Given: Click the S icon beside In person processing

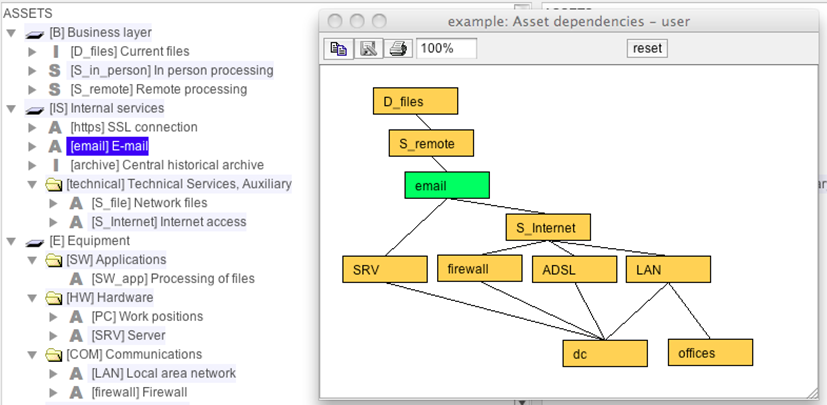Looking at the screenshot, I should click(x=55, y=70).
